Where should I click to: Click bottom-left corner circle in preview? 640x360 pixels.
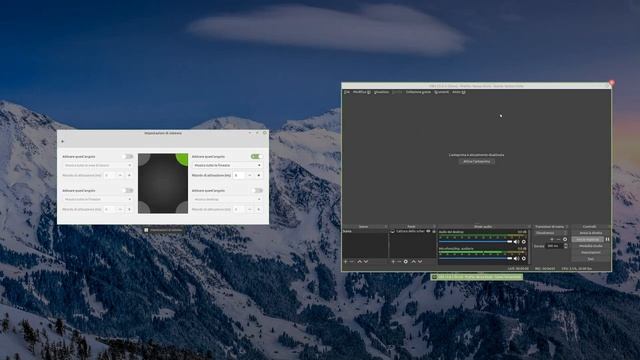coord(144,207)
